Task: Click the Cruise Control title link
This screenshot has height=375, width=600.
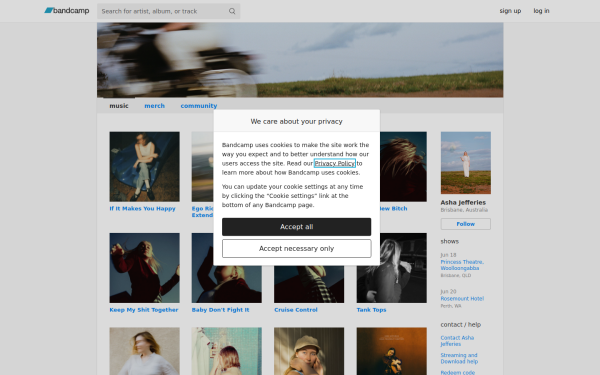Action: pyautogui.click(x=296, y=310)
